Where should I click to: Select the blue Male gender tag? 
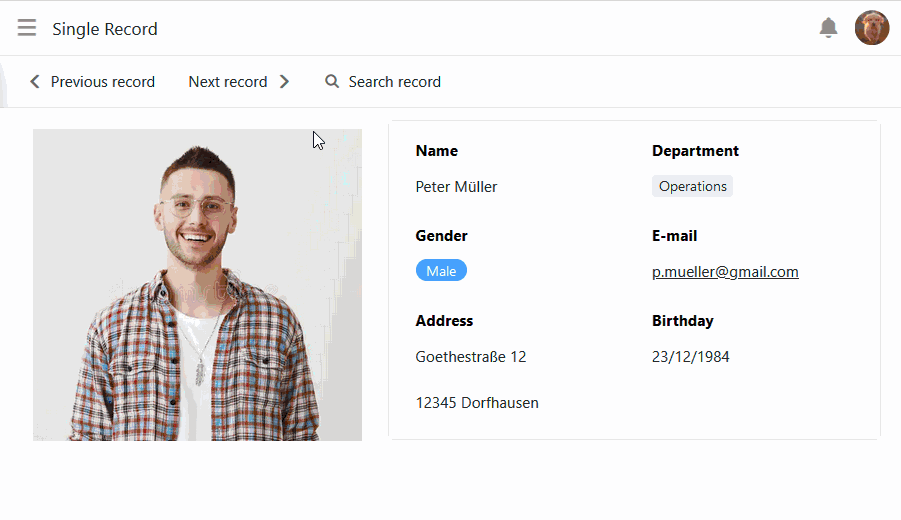441,271
